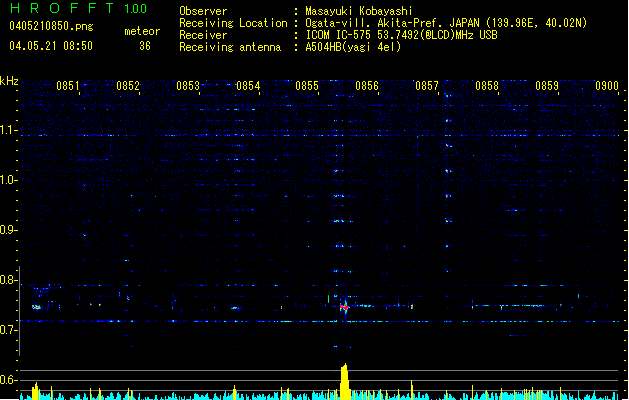This screenshot has height=400, width=629.
Task: Click the Observer label
Action: click(x=203, y=11)
